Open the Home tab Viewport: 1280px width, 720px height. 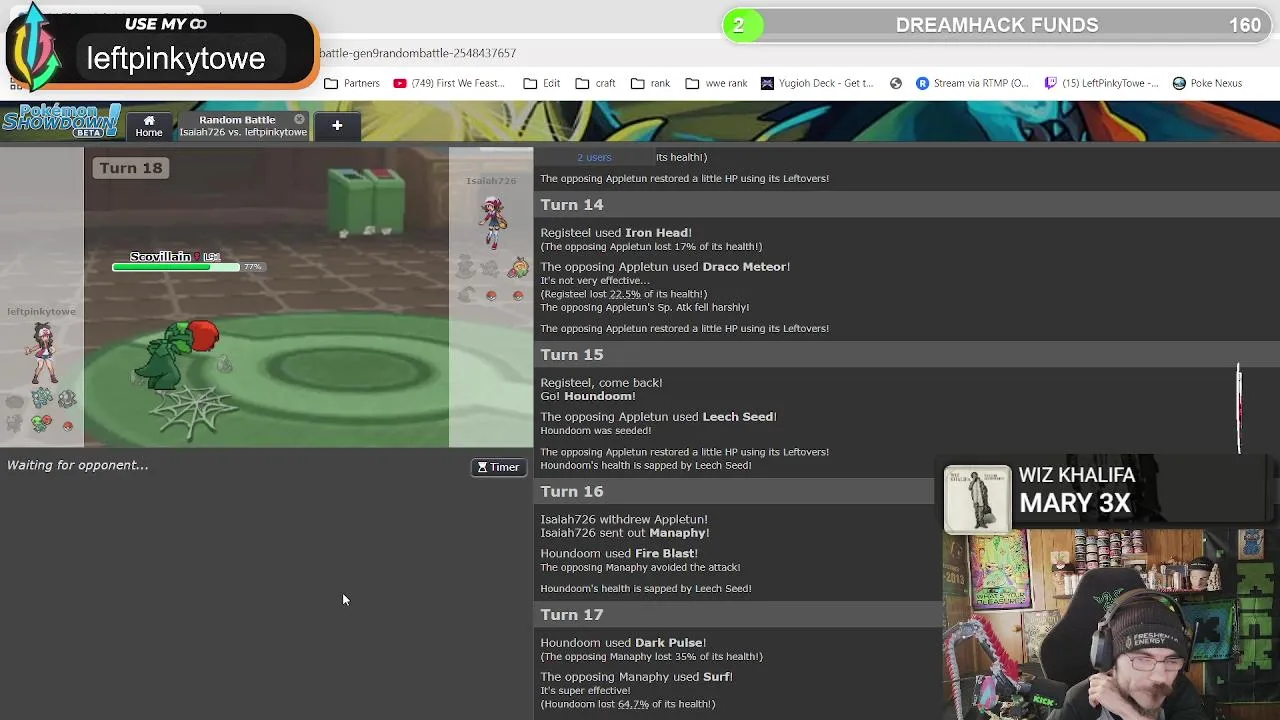[149, 126]
